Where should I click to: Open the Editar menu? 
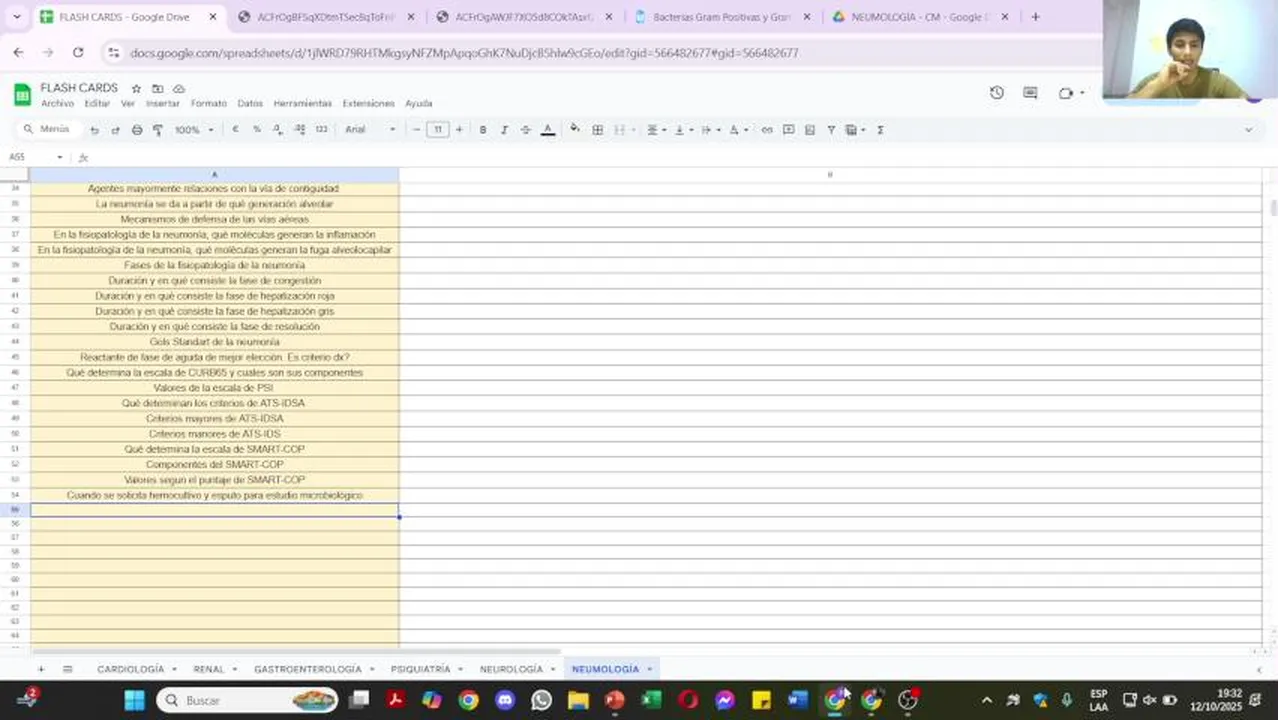coord(97,104)
